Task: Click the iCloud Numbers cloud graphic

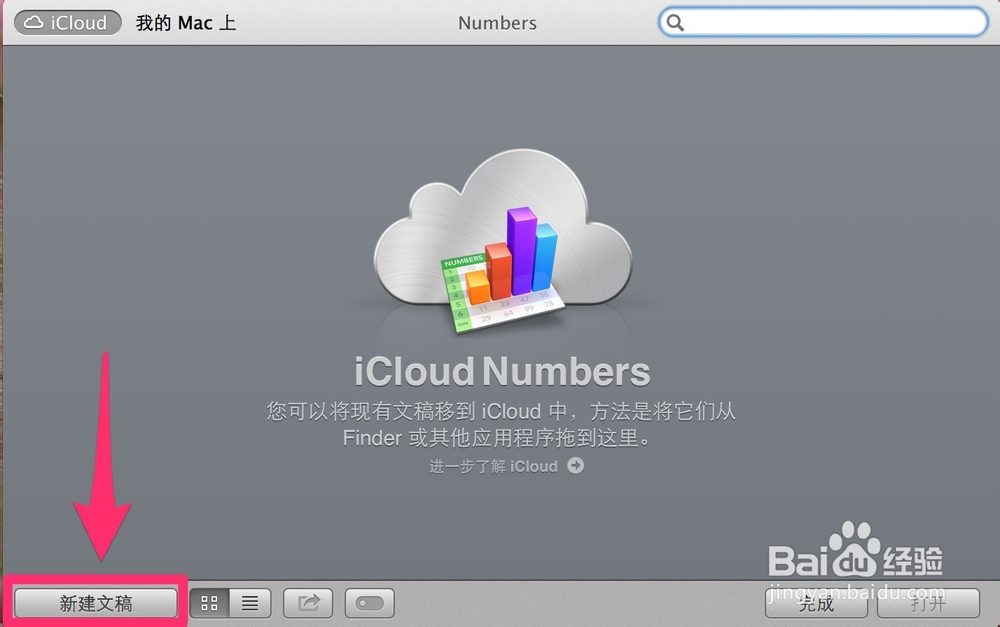Action: [500, 230]
